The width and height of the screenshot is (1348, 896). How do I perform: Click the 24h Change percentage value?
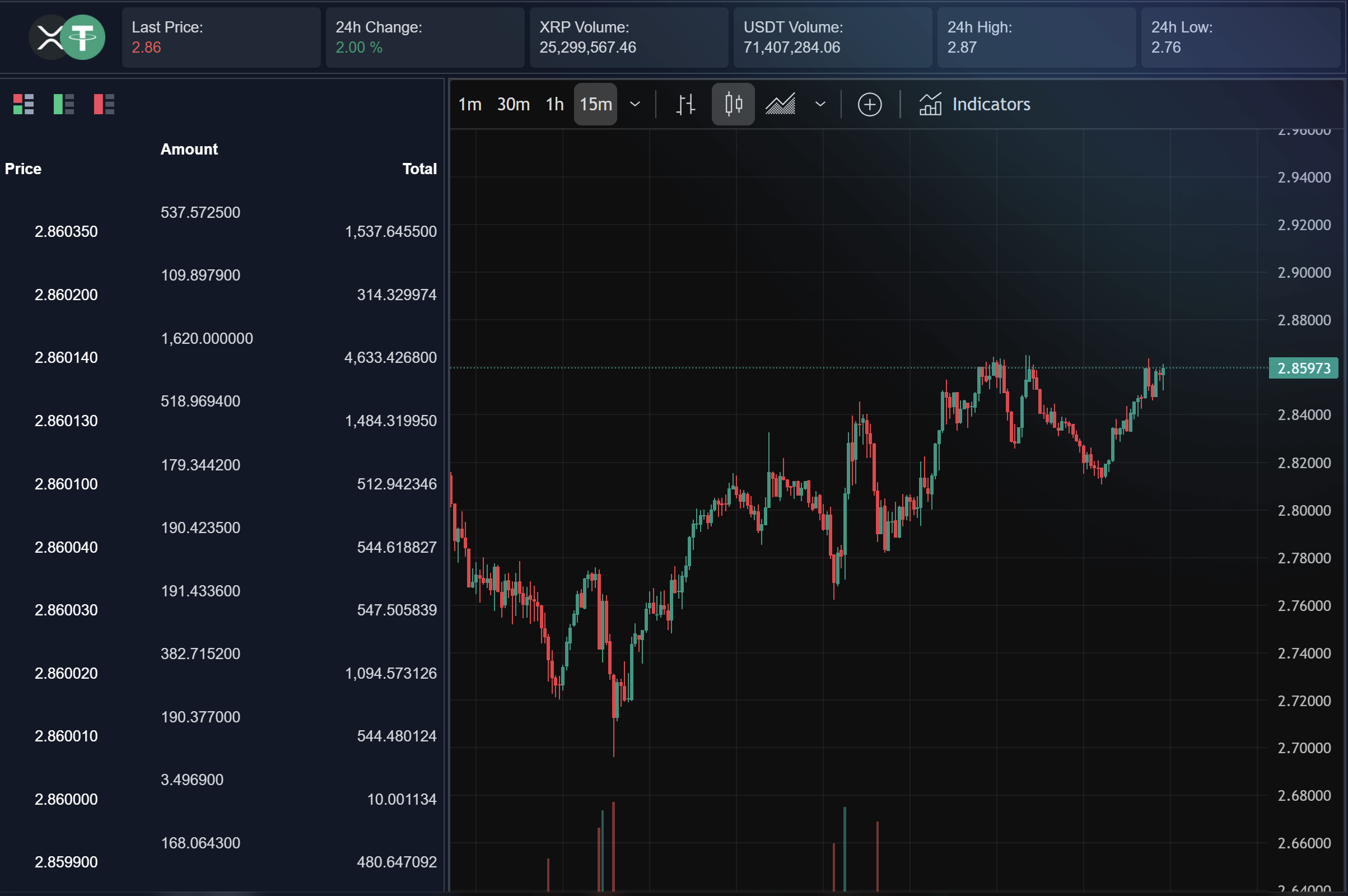click(359, 48)
